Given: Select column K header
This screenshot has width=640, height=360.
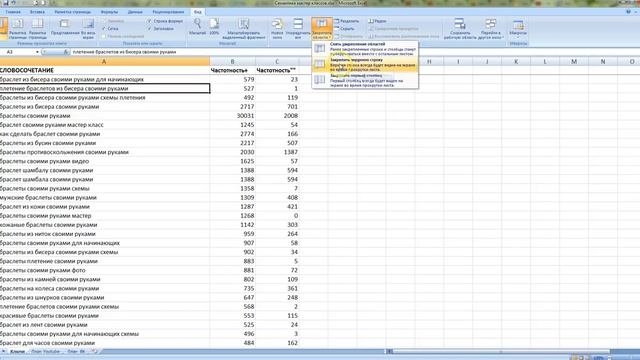Looking at the screenshot, I should pyautogui.click(x=516, y=62).
